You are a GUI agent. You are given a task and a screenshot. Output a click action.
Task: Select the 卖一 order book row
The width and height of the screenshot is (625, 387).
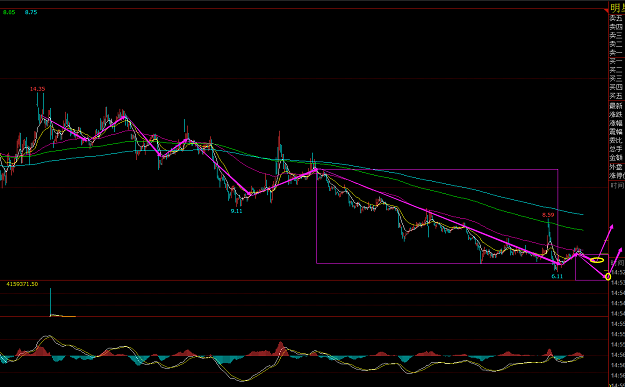point(617,53)
